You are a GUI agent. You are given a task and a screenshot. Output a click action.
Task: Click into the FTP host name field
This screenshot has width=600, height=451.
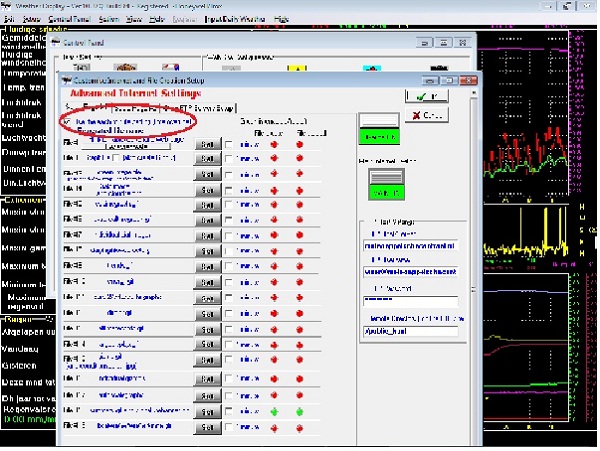pyautogui.click(x=410, y=246)
